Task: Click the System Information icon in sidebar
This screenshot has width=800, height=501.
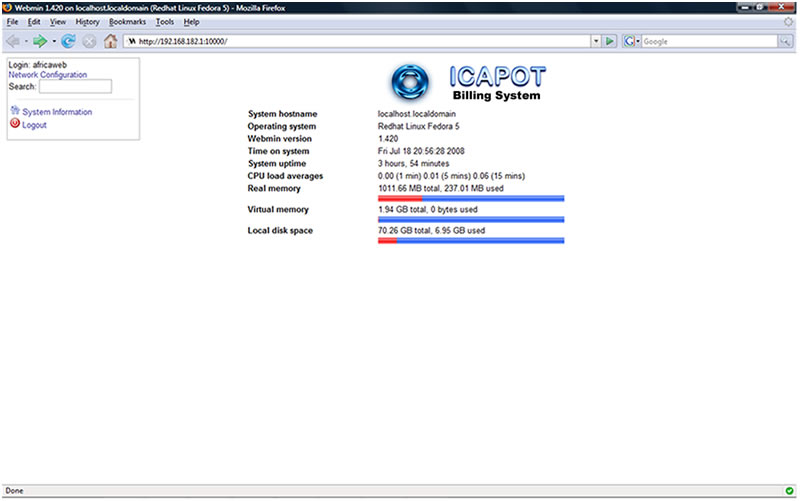Action: 15,111
